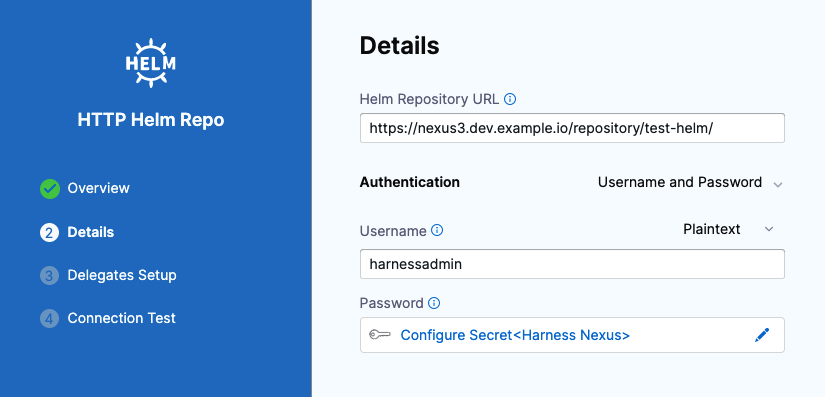
Task: Edit the password secret via pencil icon
Action: click(762, 335)
